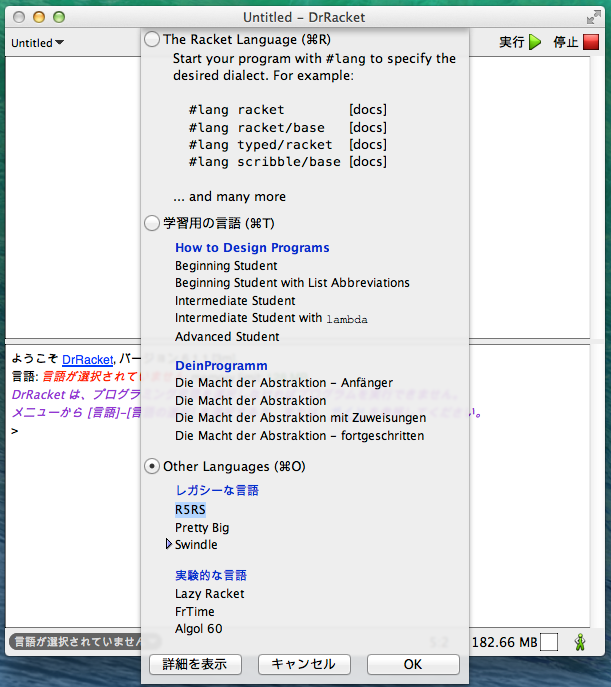
Task: Select Intermediate Student with lambda
Action: [271, 318]
